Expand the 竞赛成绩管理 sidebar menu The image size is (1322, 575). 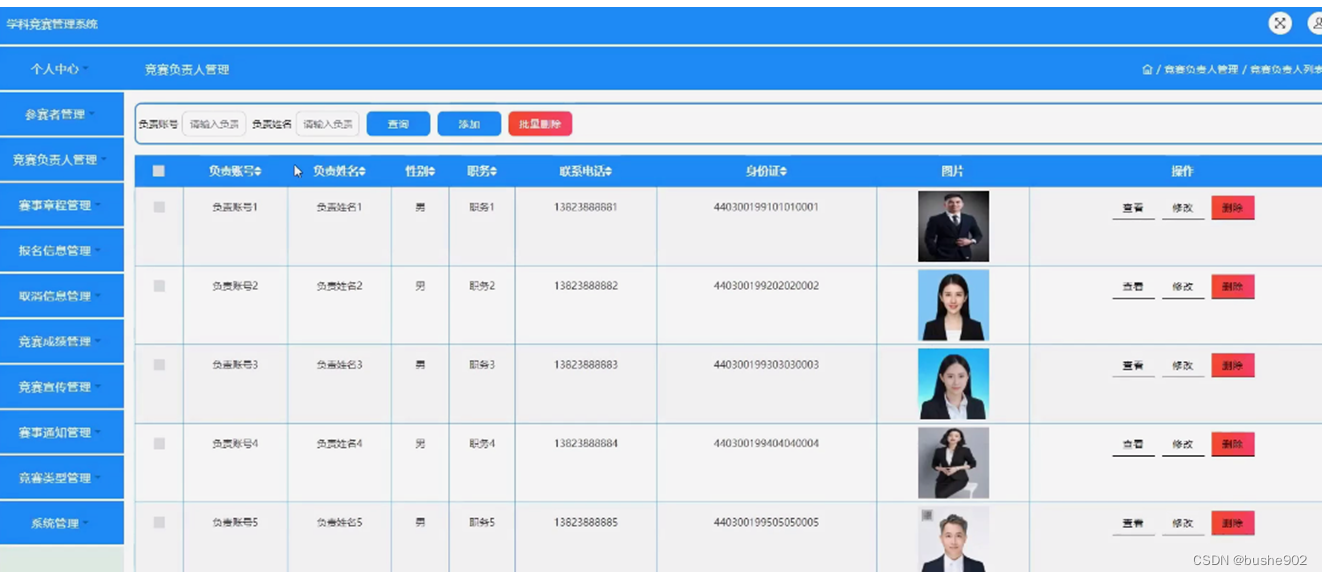(x=61, y=342)
